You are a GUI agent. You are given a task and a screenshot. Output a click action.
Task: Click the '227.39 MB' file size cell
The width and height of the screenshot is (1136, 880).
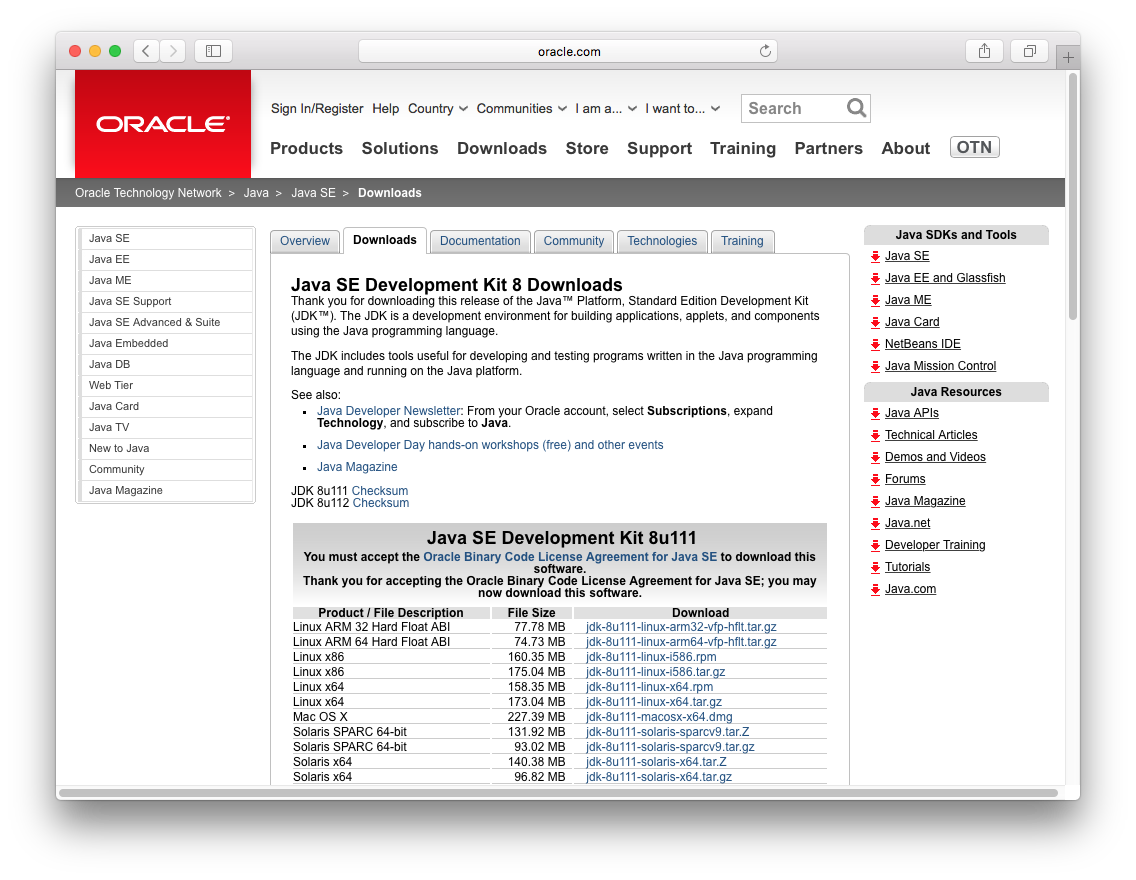532,717
